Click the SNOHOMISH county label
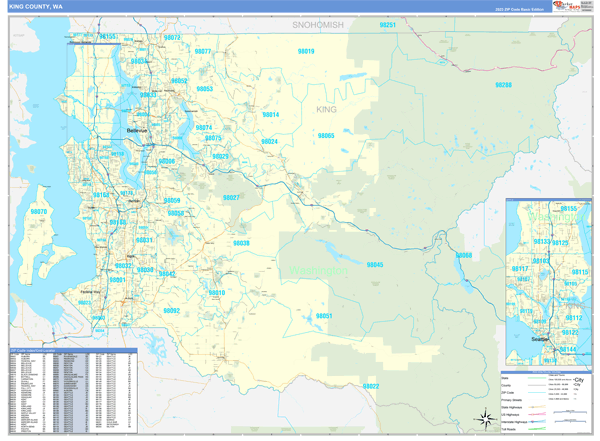Screen dimensions: 600x441 point(318,25)
